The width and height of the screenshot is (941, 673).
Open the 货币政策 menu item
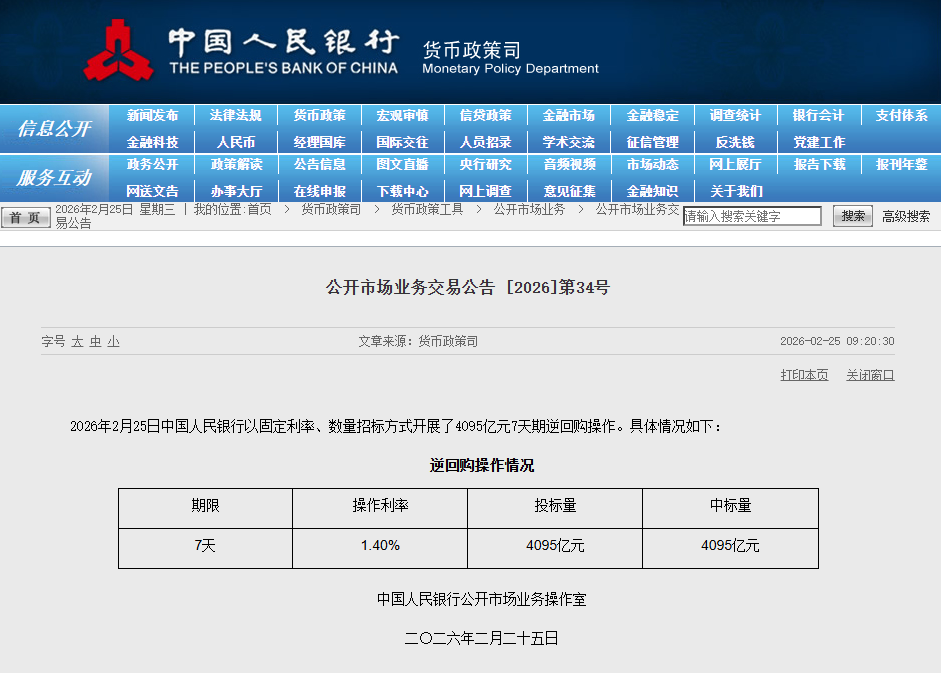(x=319, y=116)
